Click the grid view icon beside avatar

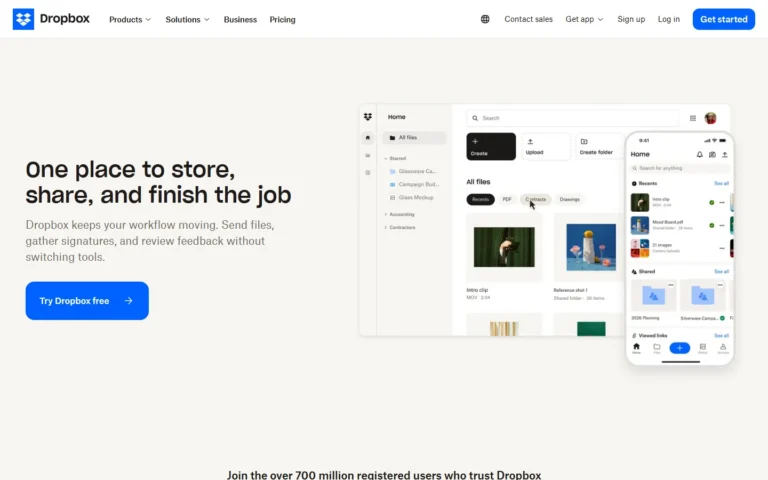pos(693,118)
